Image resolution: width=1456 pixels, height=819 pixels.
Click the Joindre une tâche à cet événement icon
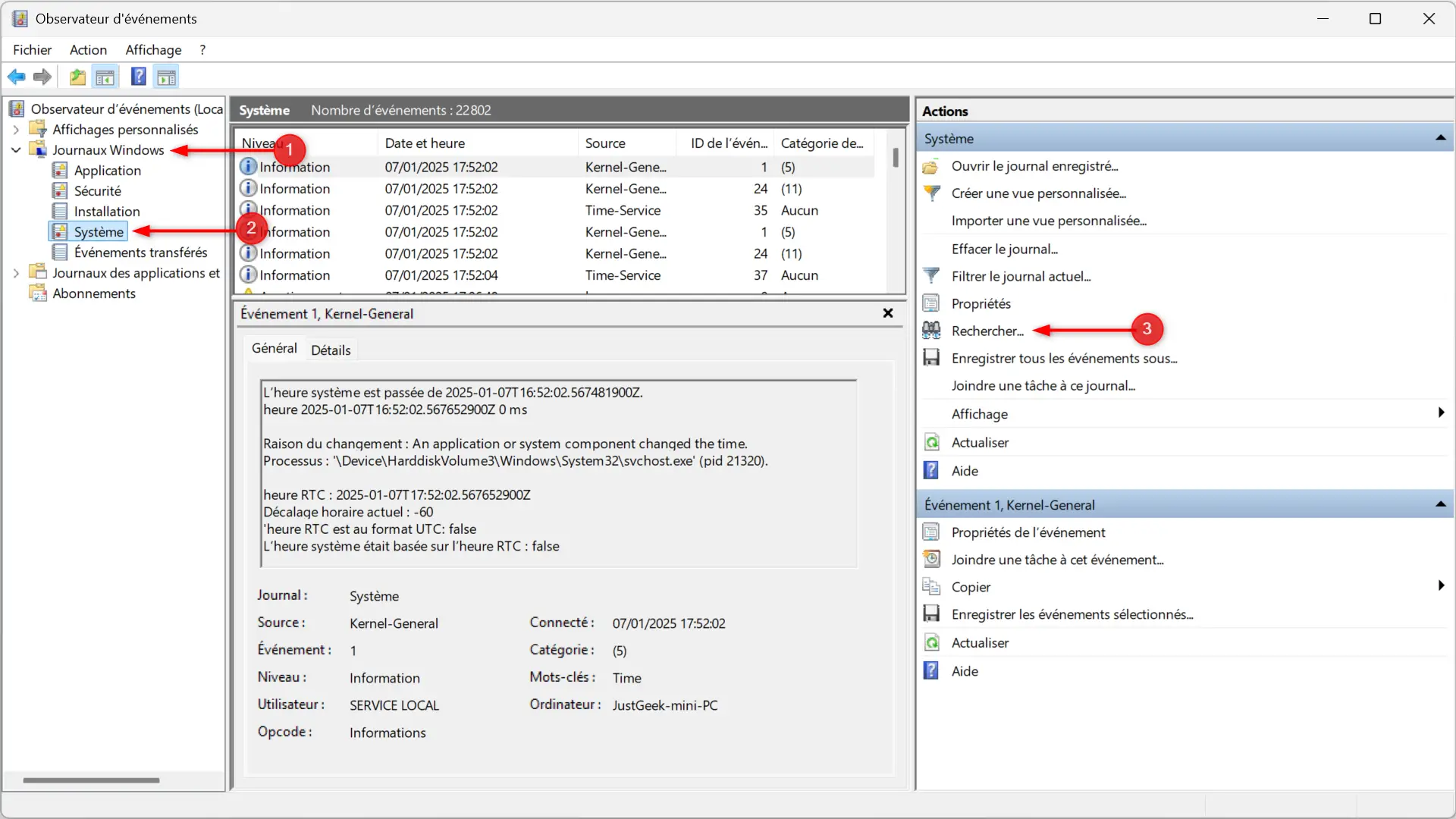pos(931,560)
